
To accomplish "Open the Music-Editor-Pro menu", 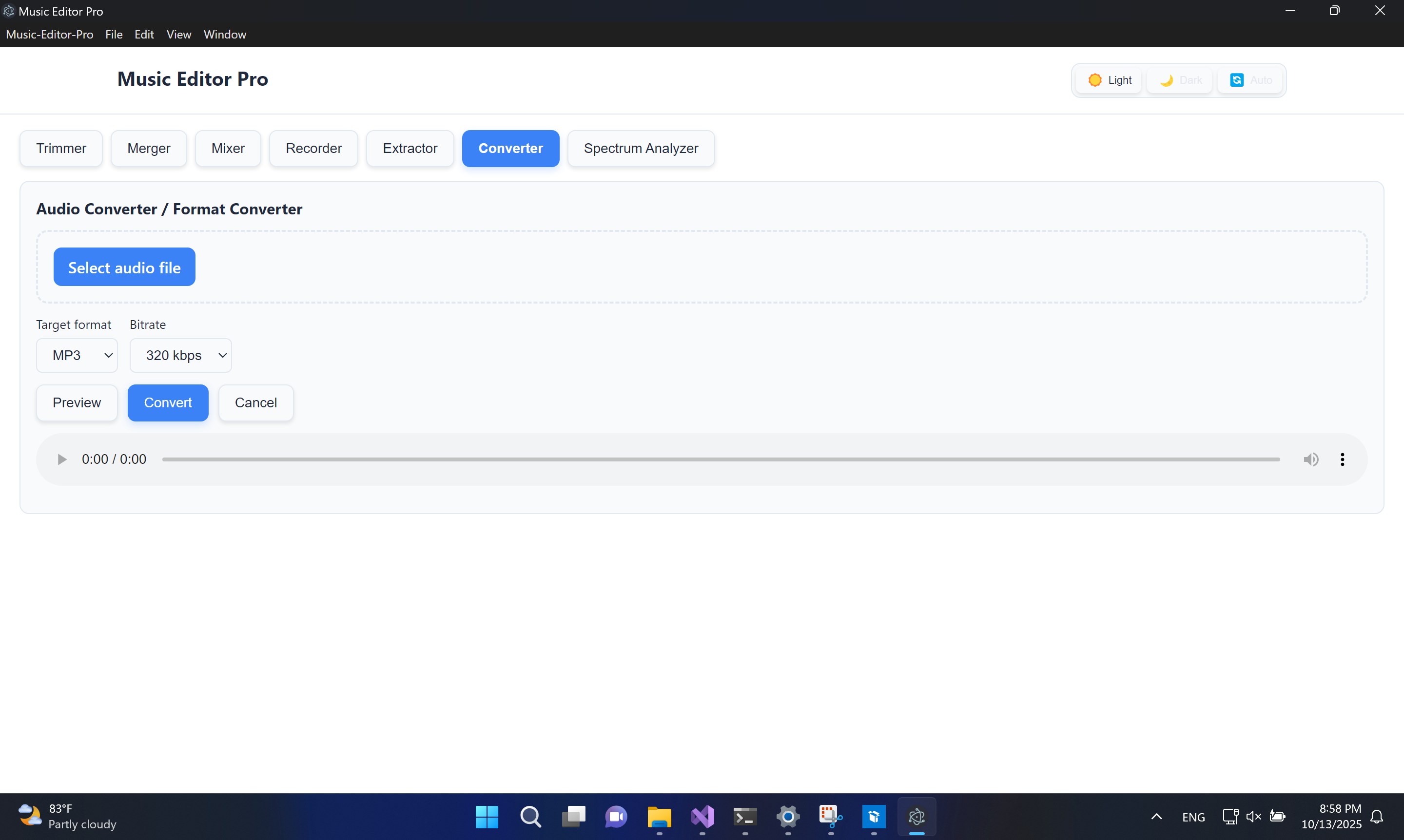I will [50, 35].
